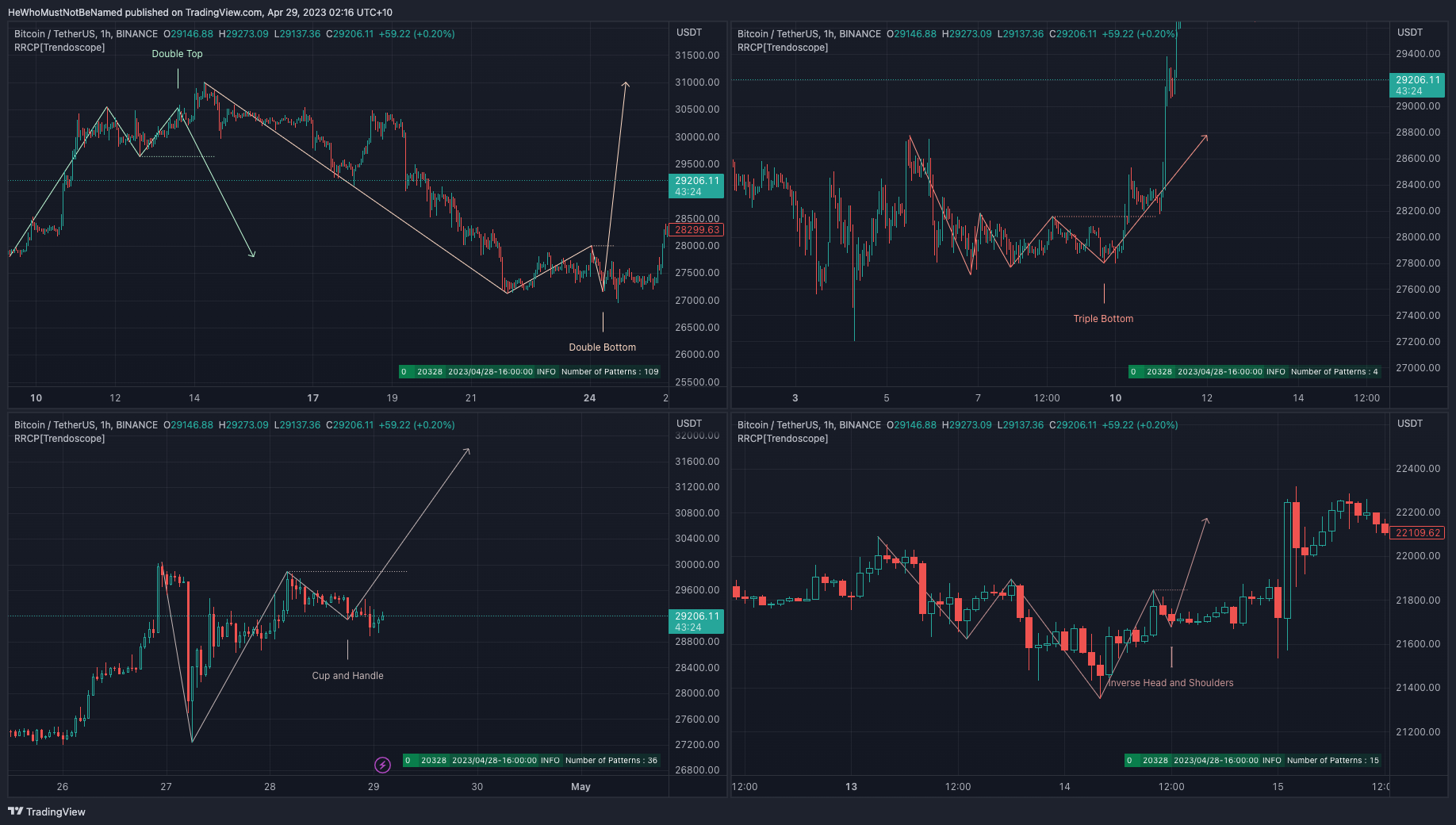Click the date 17 on Double Top chart time axis

313,398
